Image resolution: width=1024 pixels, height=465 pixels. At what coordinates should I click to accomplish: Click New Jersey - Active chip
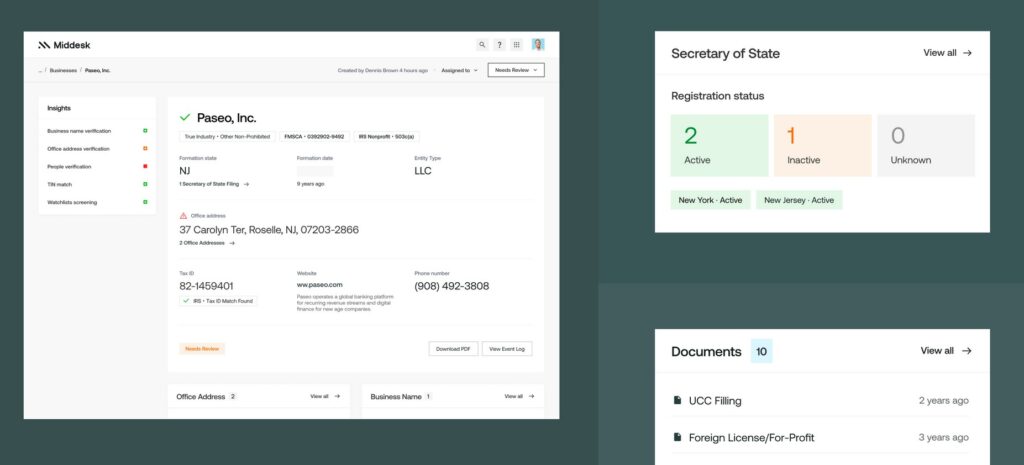(799, 200)
